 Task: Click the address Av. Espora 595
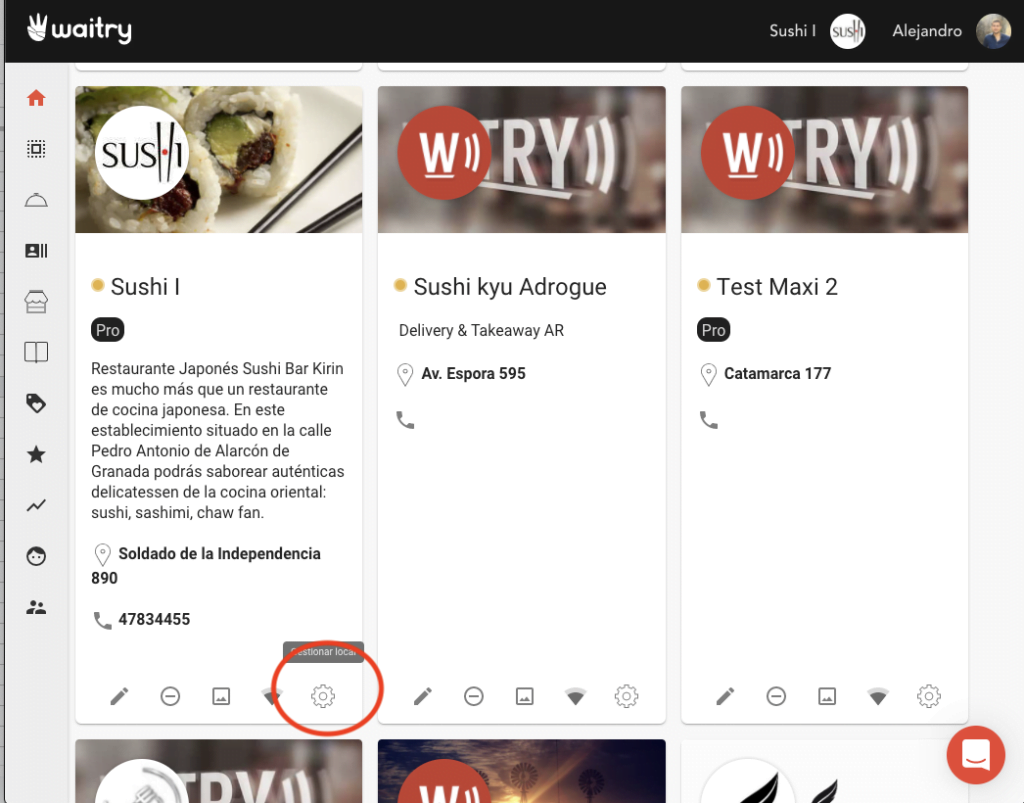click(473, 373)
